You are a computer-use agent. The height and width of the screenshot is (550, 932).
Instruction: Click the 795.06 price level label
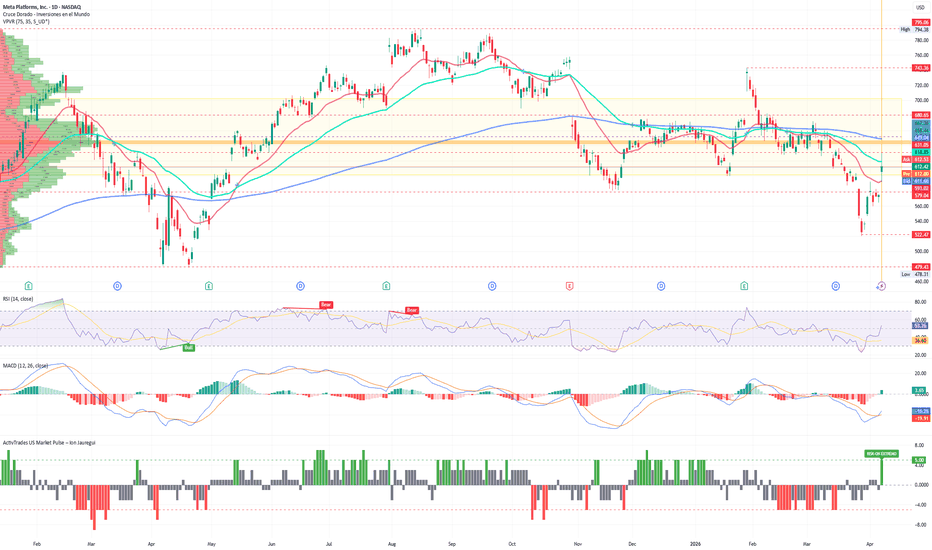click(921, 23)
